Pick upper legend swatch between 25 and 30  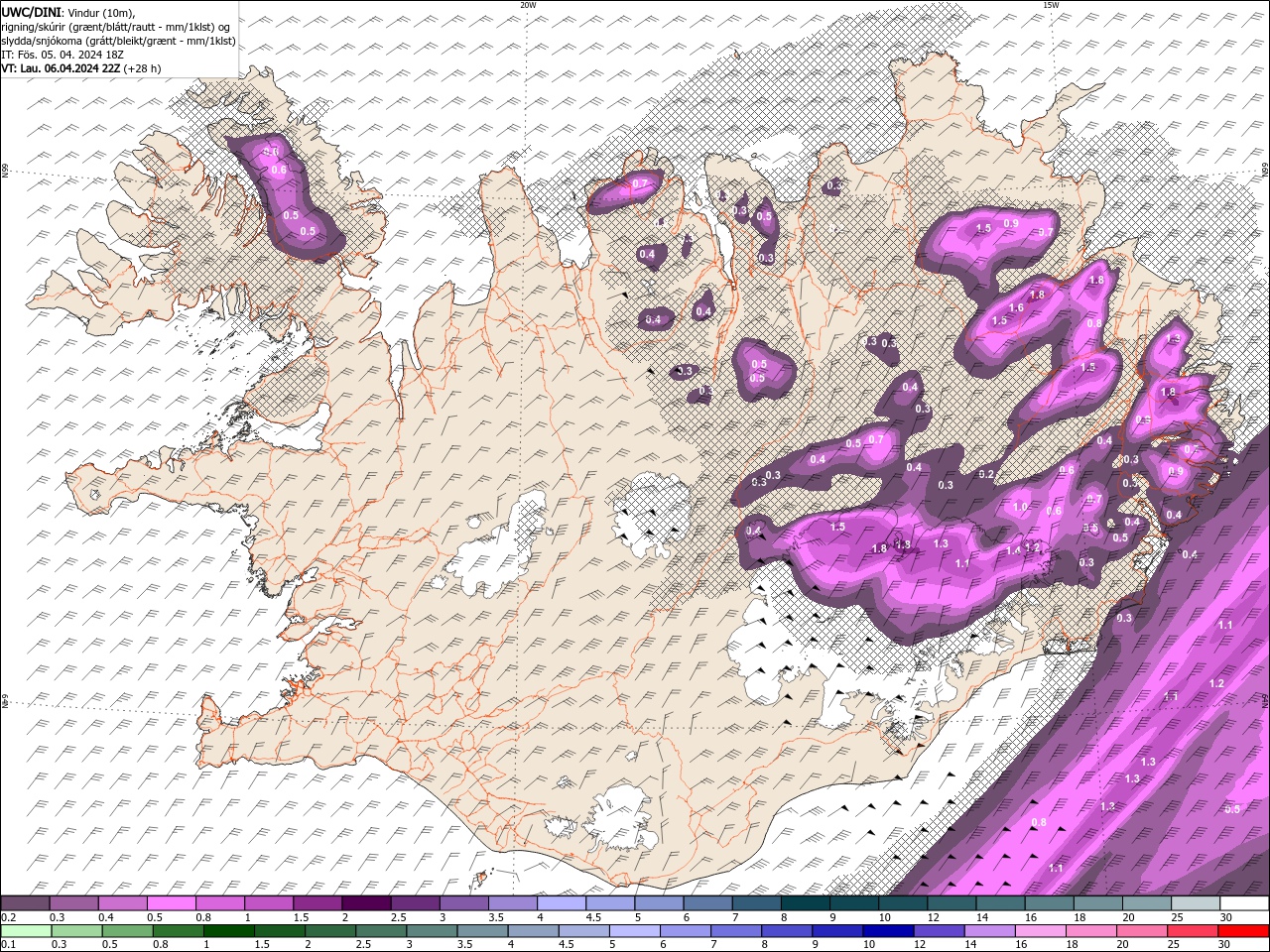coord(1196,903)
